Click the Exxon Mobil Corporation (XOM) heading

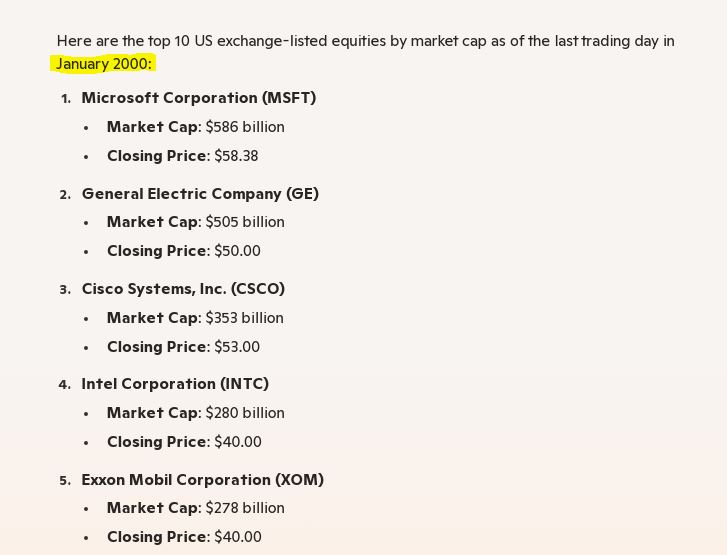pyautogui.click(x=202, y=480)
